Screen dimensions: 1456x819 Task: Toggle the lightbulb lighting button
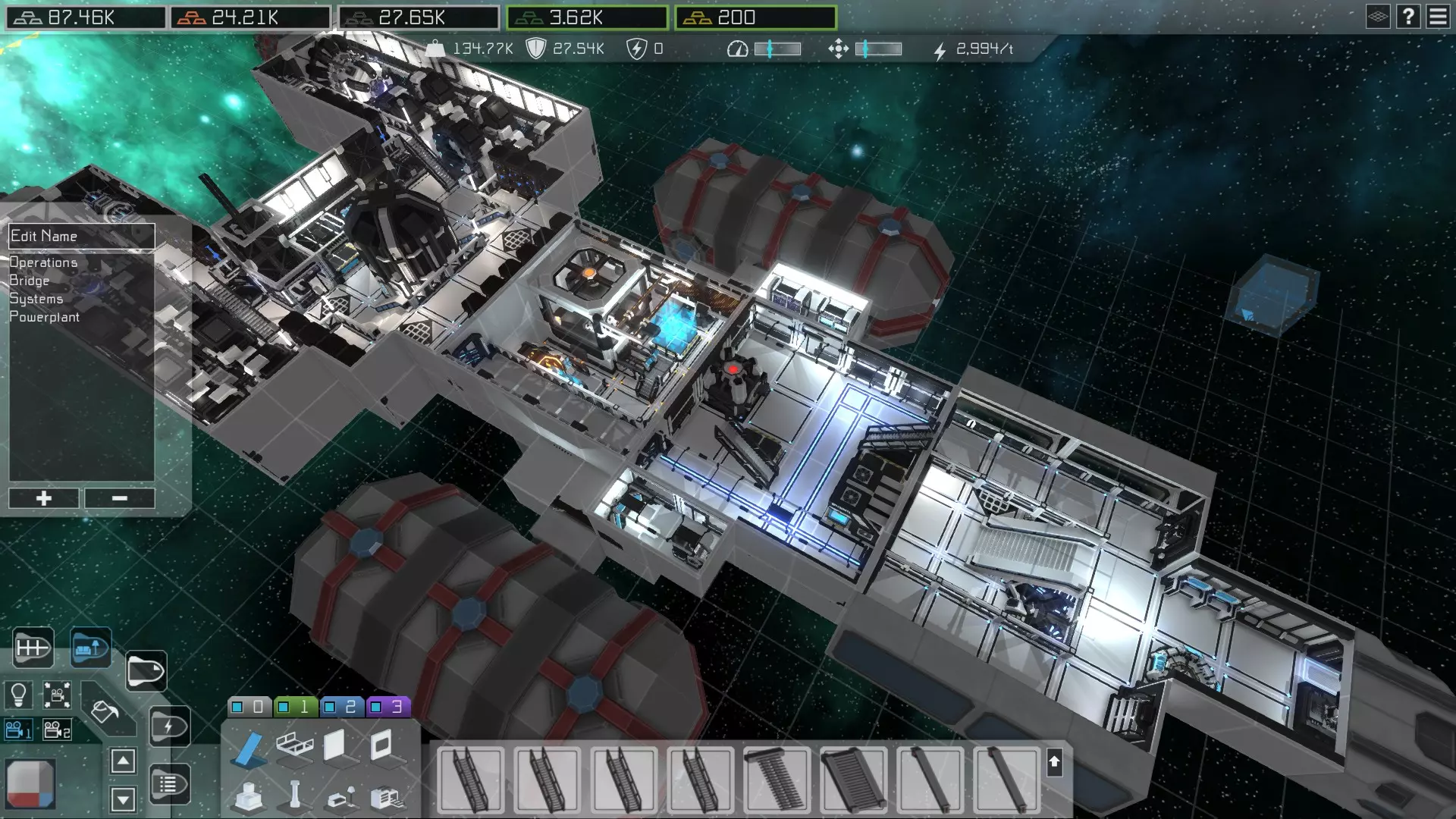(18, 694)
